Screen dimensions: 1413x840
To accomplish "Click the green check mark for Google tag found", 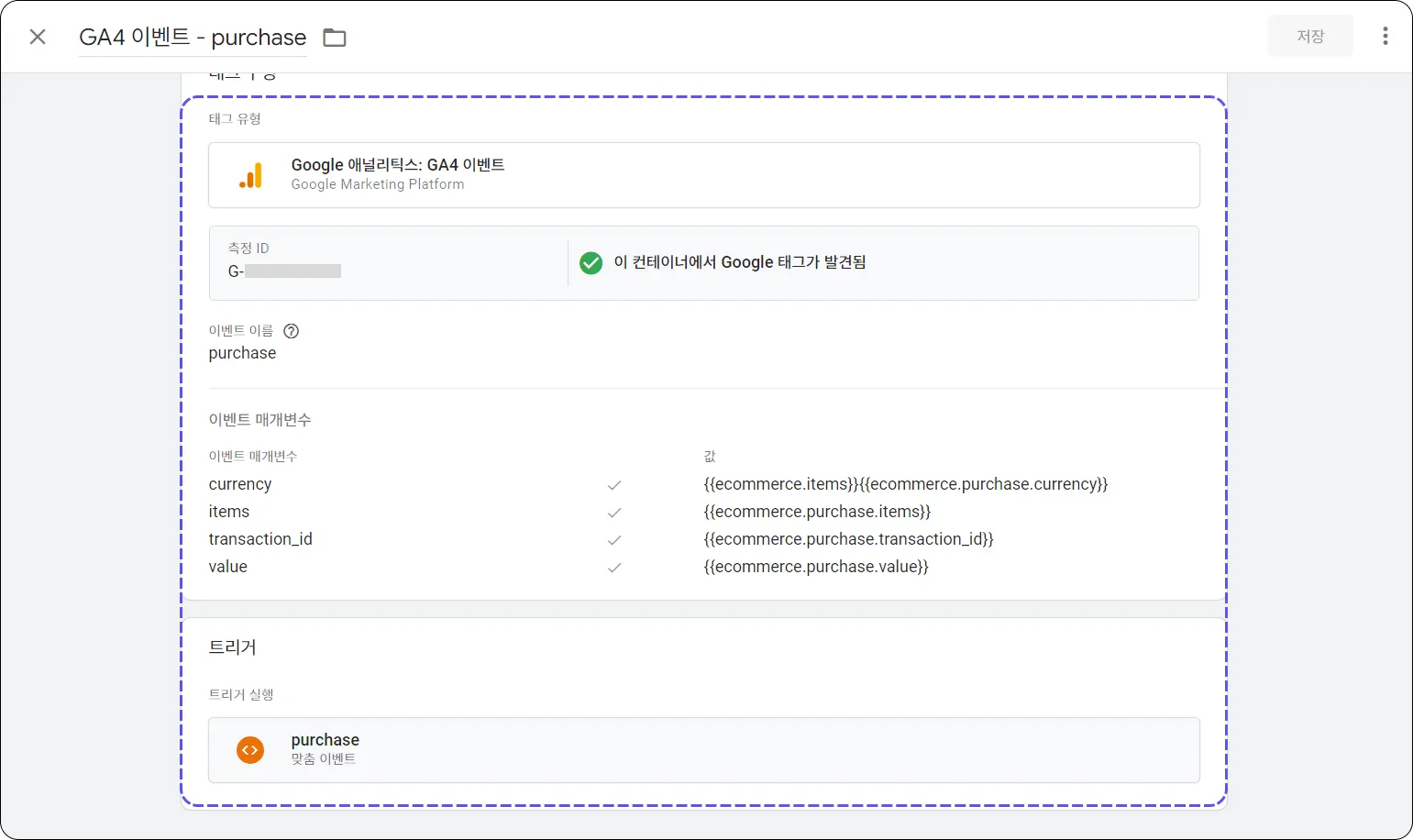I will coord(591,263).
